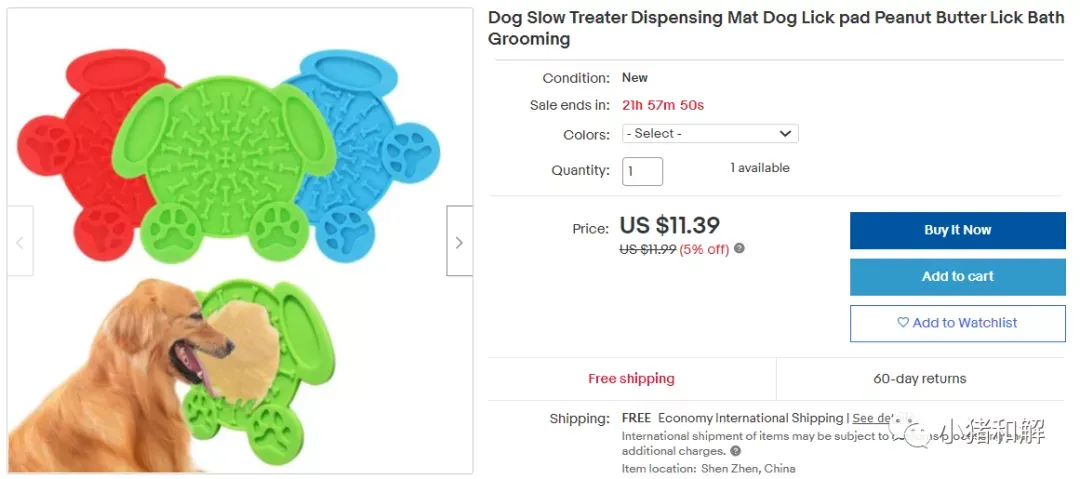The height and width of the screenshot is (479, 1080).
Task: Click the previous image arrow on gallery
Action: 20,242
